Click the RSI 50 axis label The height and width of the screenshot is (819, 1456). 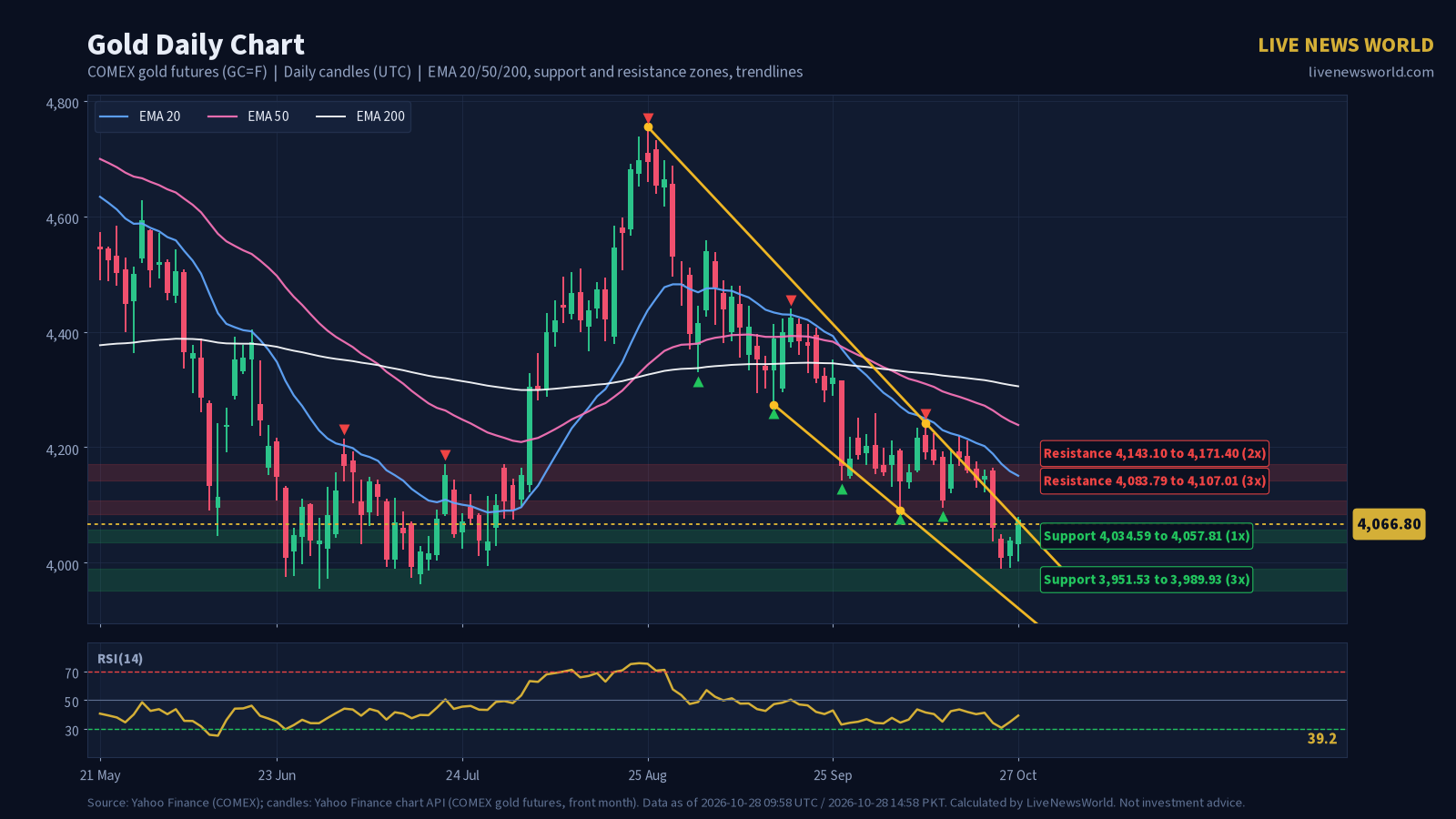[x=72, y=702]
